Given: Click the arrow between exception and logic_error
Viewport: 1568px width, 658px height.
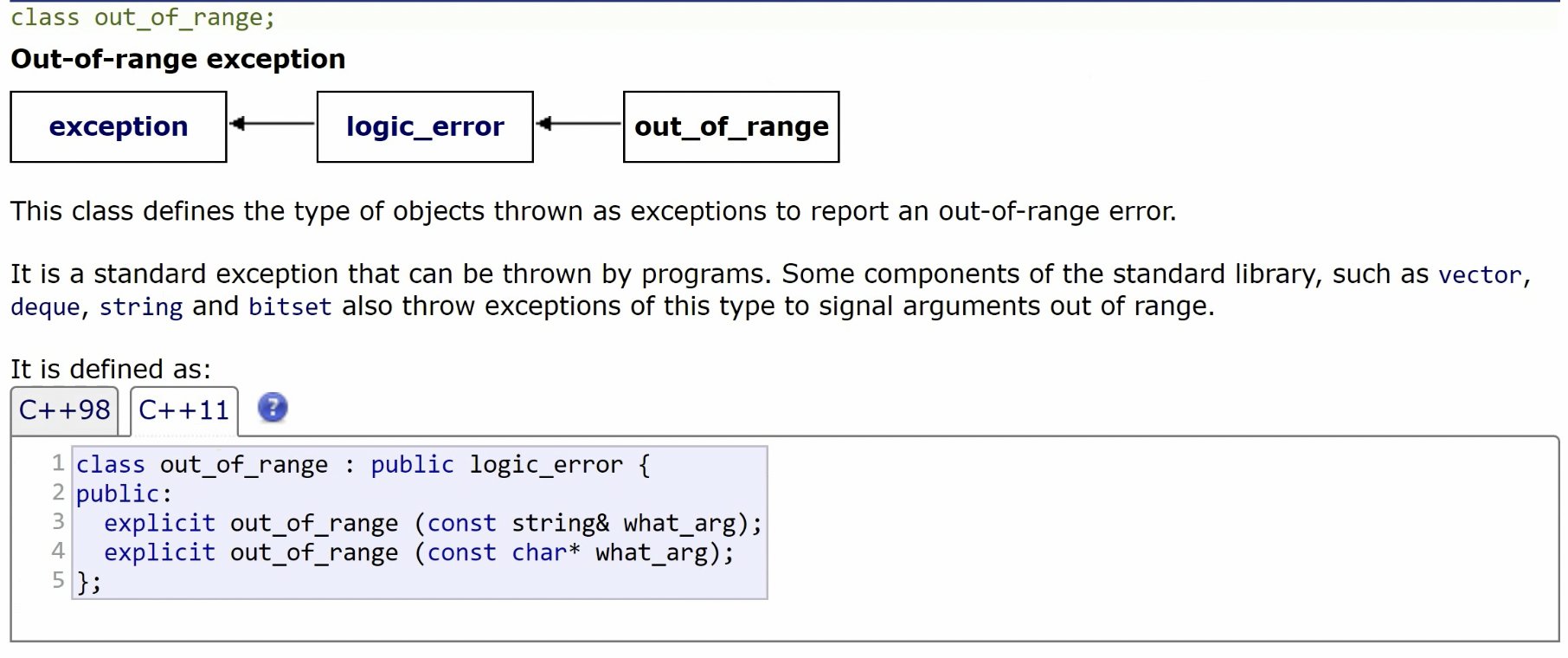Looking at the screenshot, I should tap(272, 124).
